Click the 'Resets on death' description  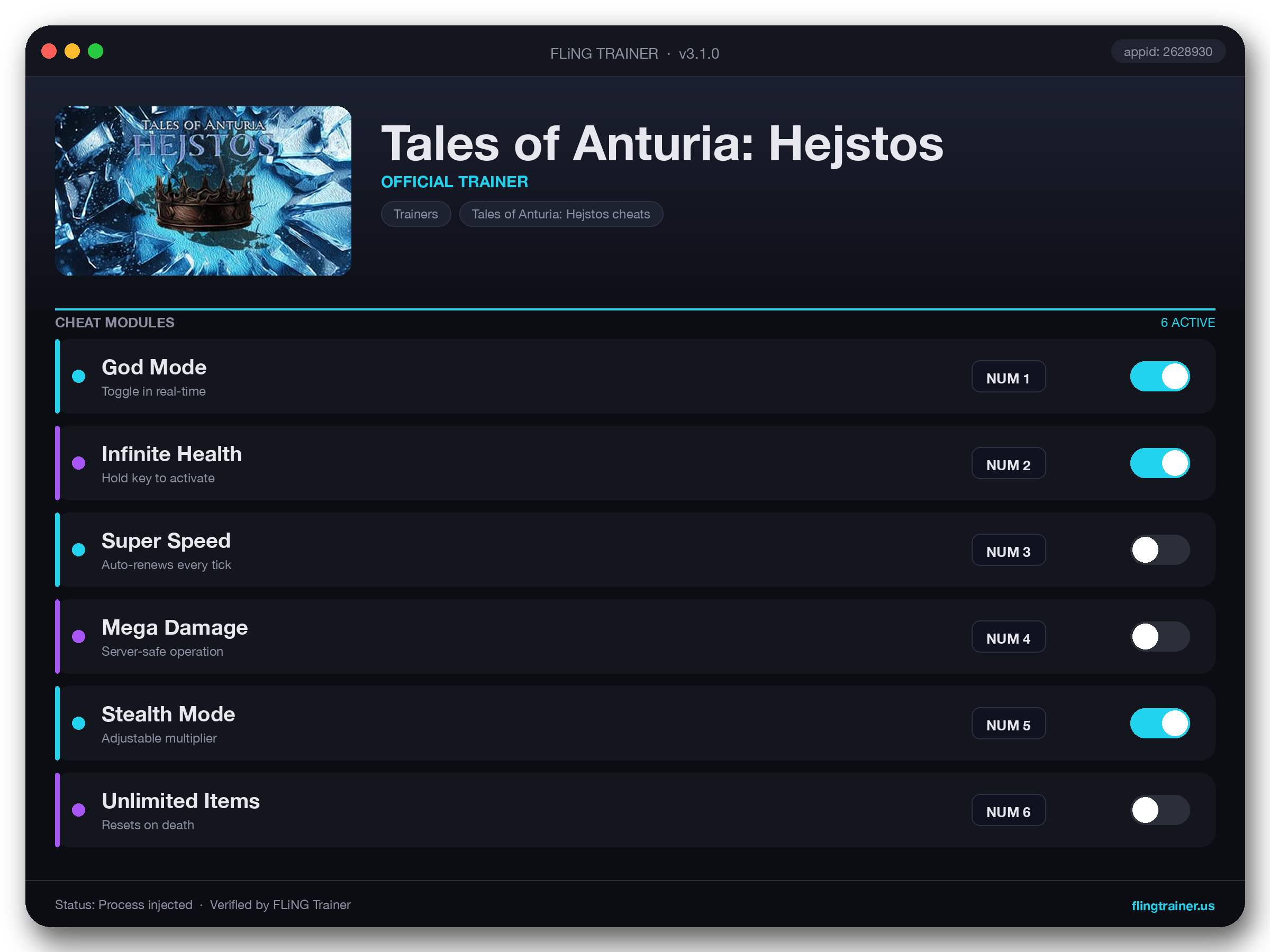(148, 825)
